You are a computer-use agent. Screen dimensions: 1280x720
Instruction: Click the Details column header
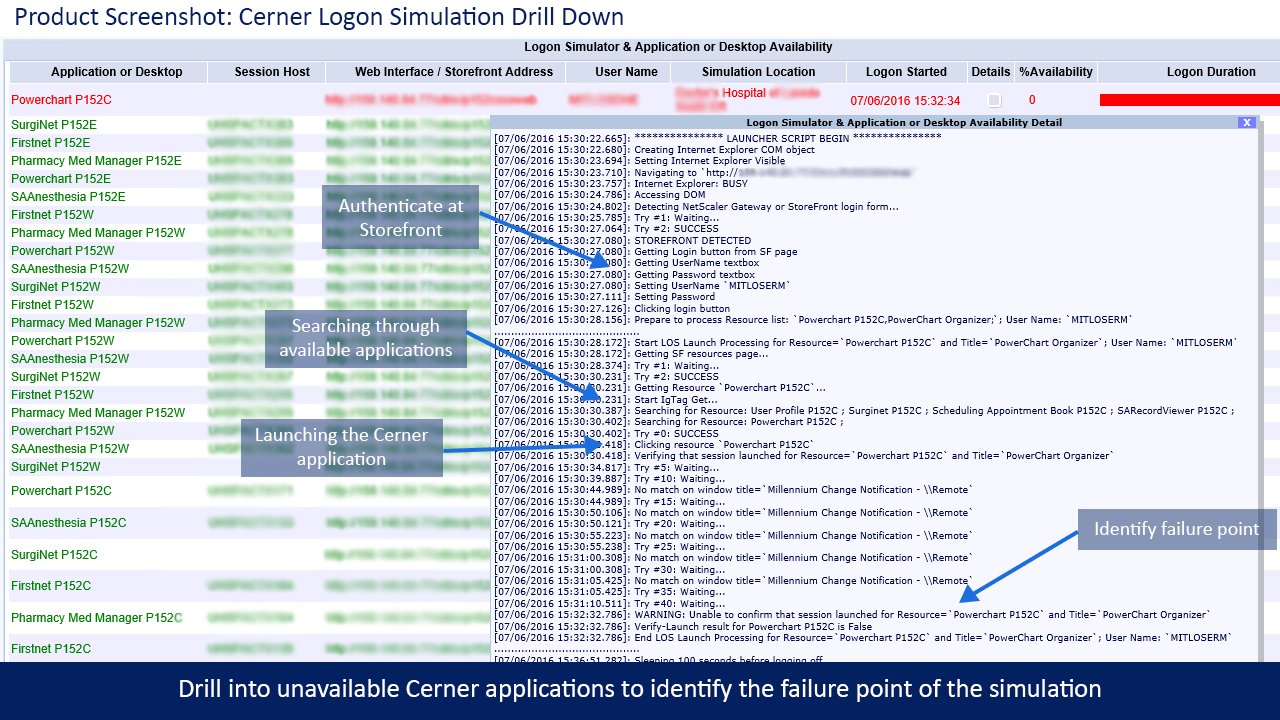click(991, 72)
